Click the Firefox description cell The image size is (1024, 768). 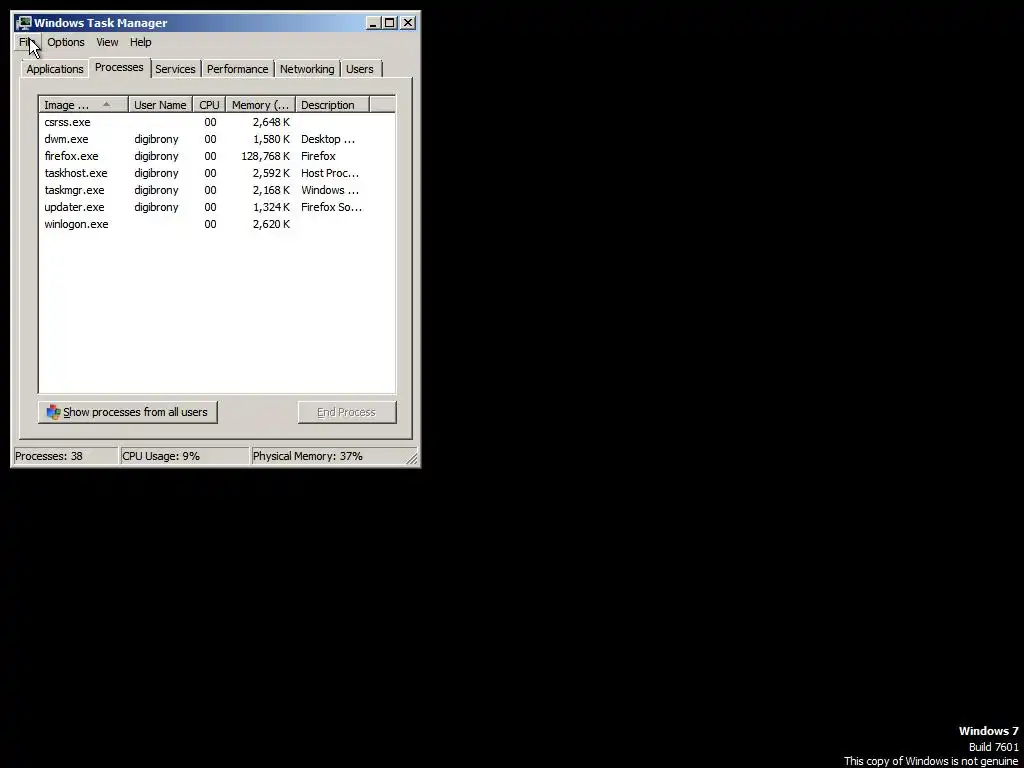318,156
